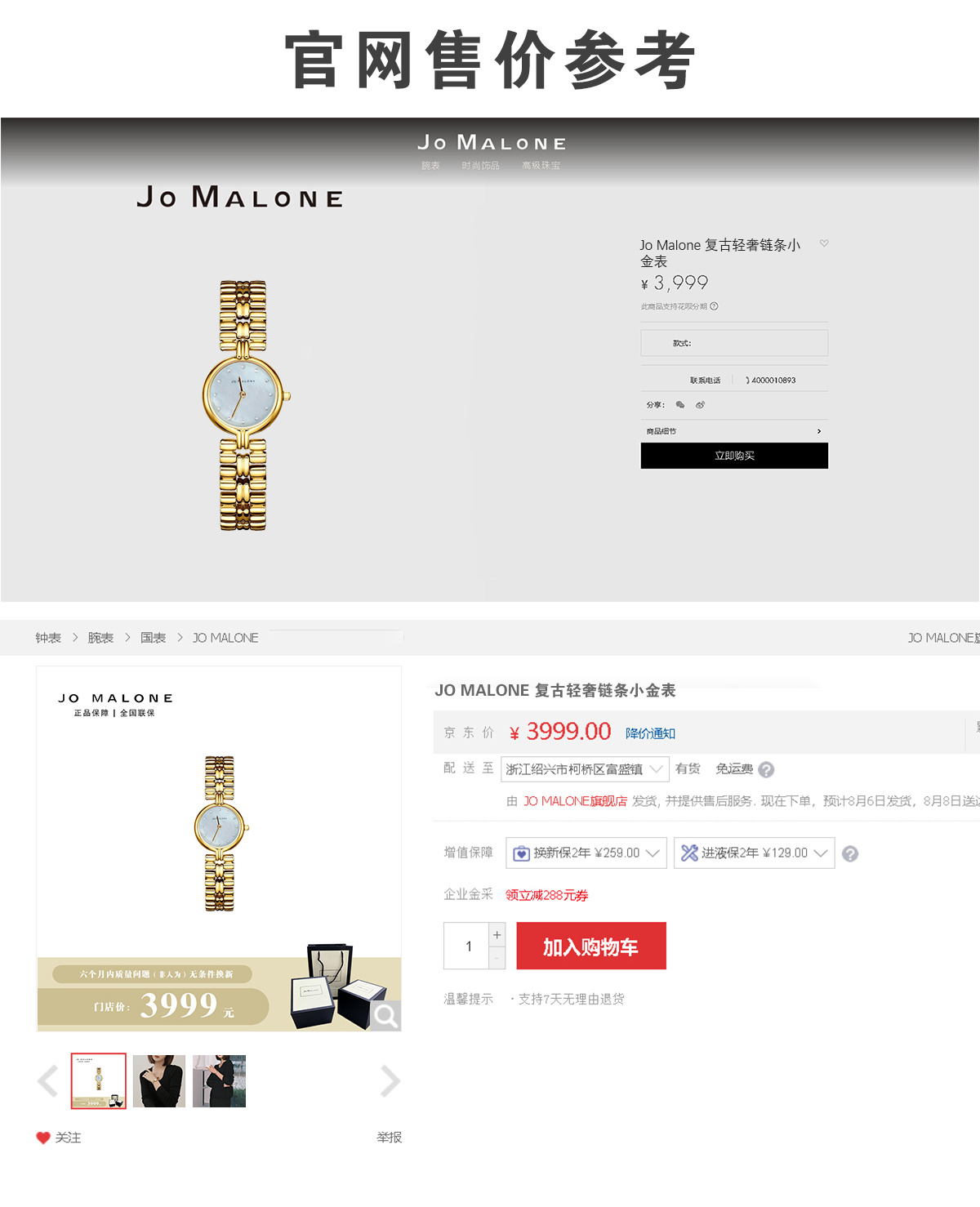
Task: Select the second model photo thumbnail
Action: click(x=219, y=1081)
